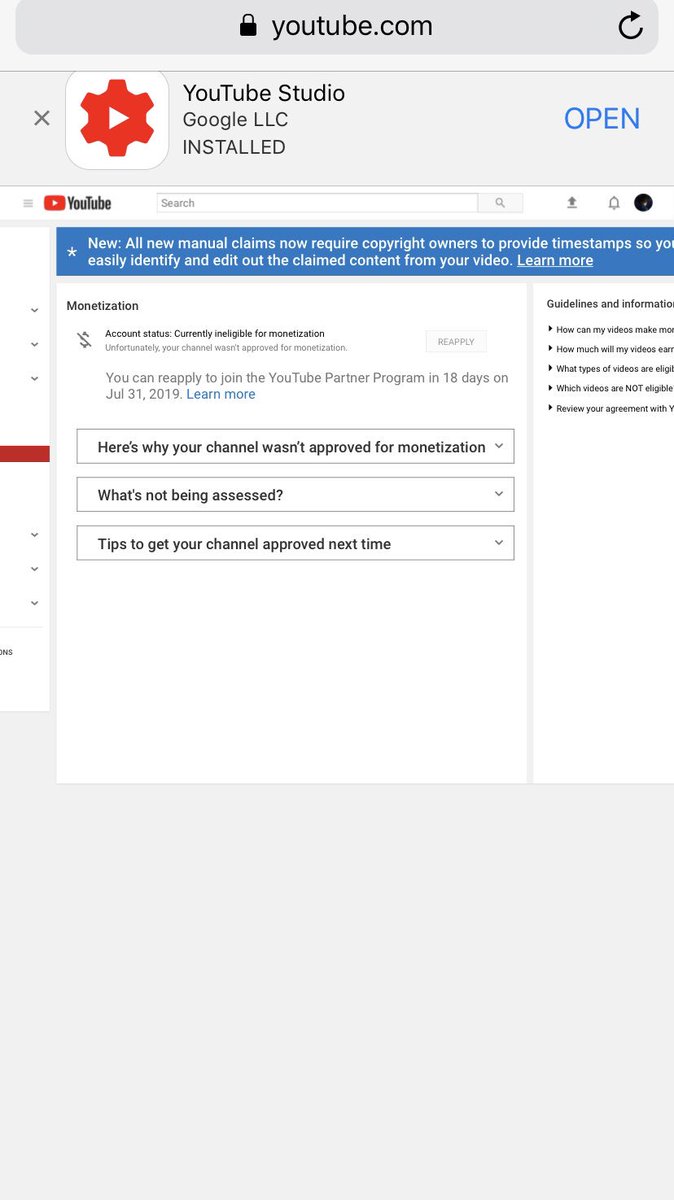Click the crossed-out dollar monetization icon

tap(85, 340)
